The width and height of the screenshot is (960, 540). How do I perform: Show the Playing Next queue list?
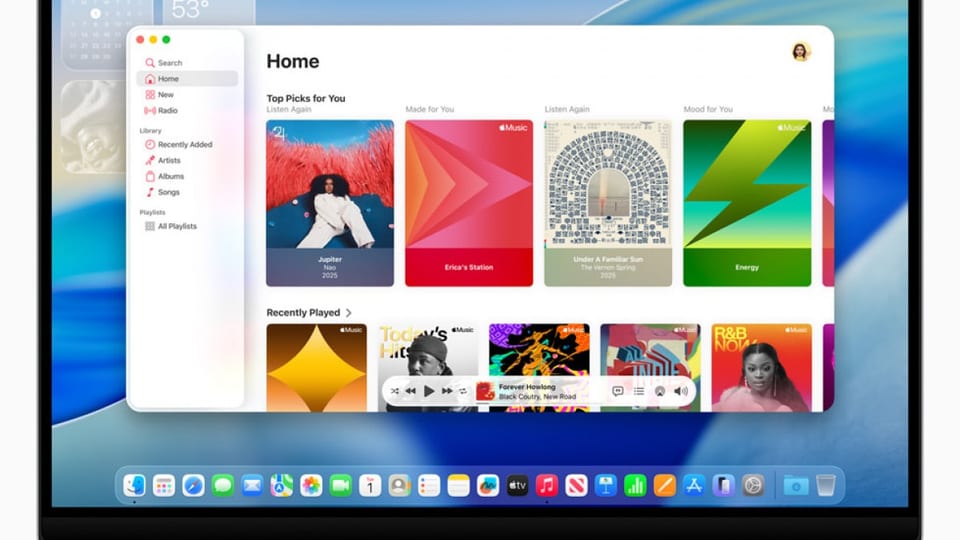coord(639,391)
